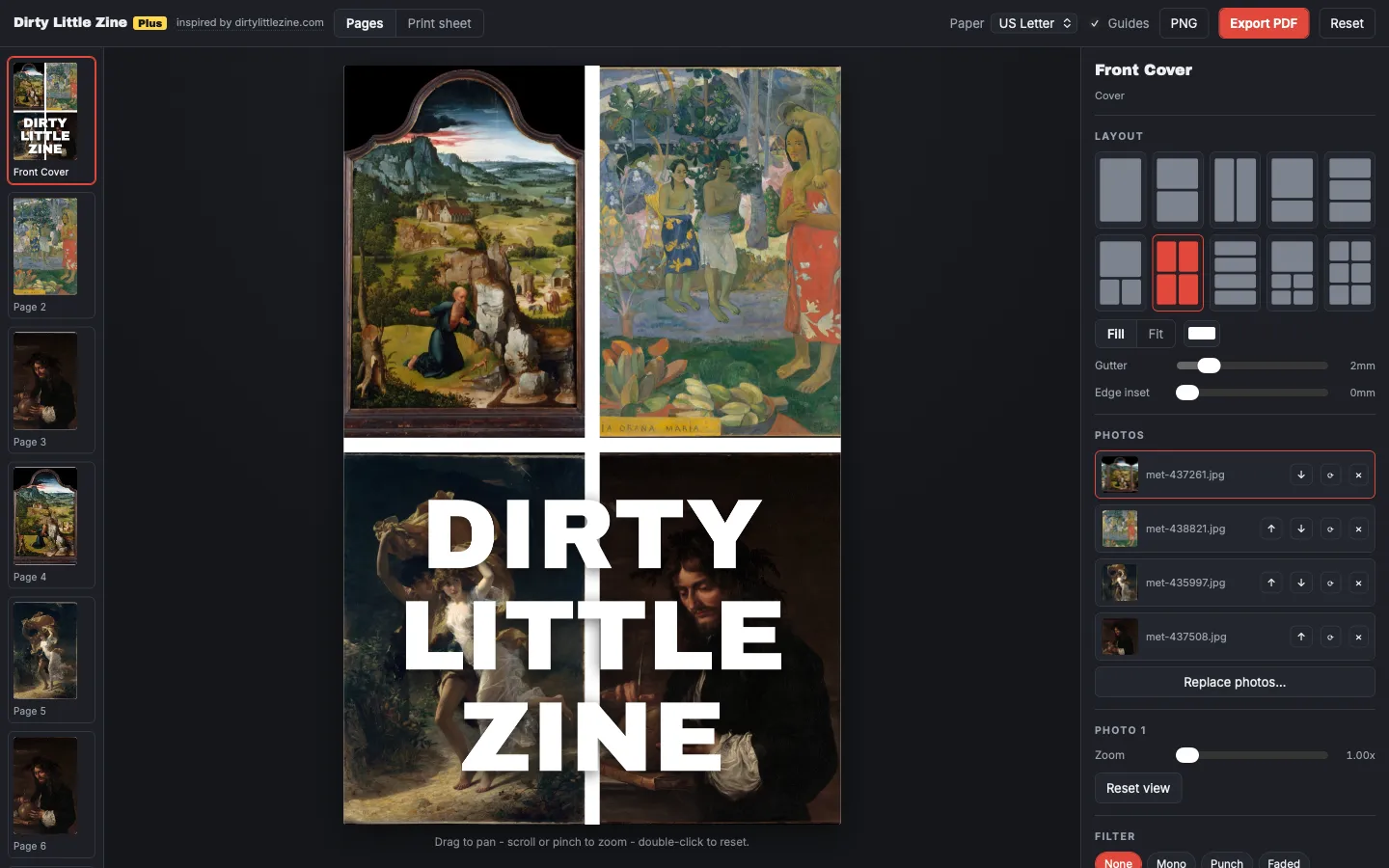
Task: Choose the six-cell grid layout
Action: pyautogui.click(x=1349, y=273)
